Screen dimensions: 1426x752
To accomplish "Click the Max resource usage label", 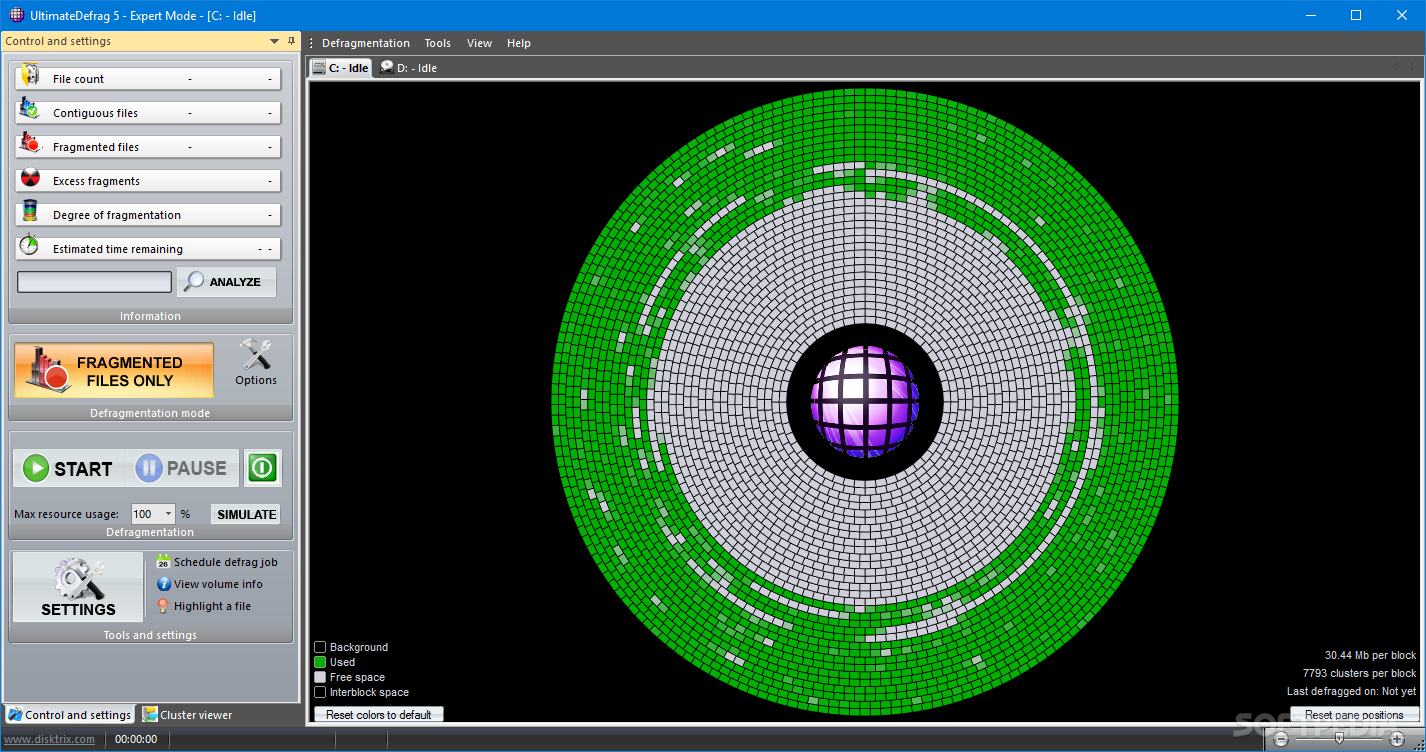I will pos(66,514).
